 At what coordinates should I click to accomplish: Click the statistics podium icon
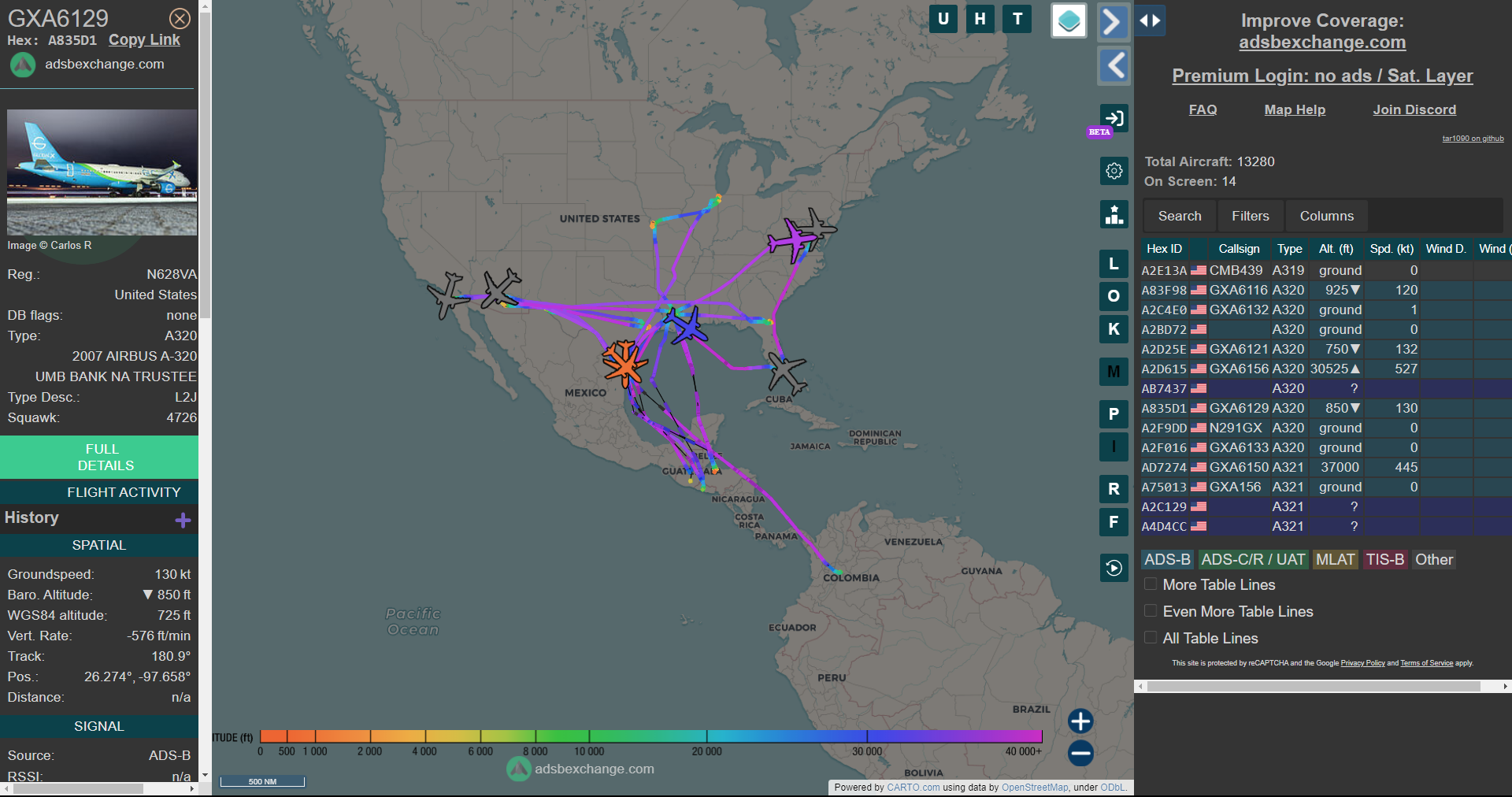(x=1114, y=214)
